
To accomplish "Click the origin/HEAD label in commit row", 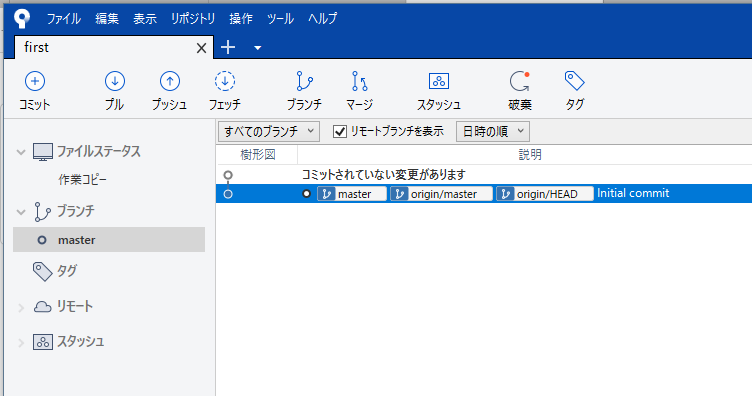I will tap(544, 194).
